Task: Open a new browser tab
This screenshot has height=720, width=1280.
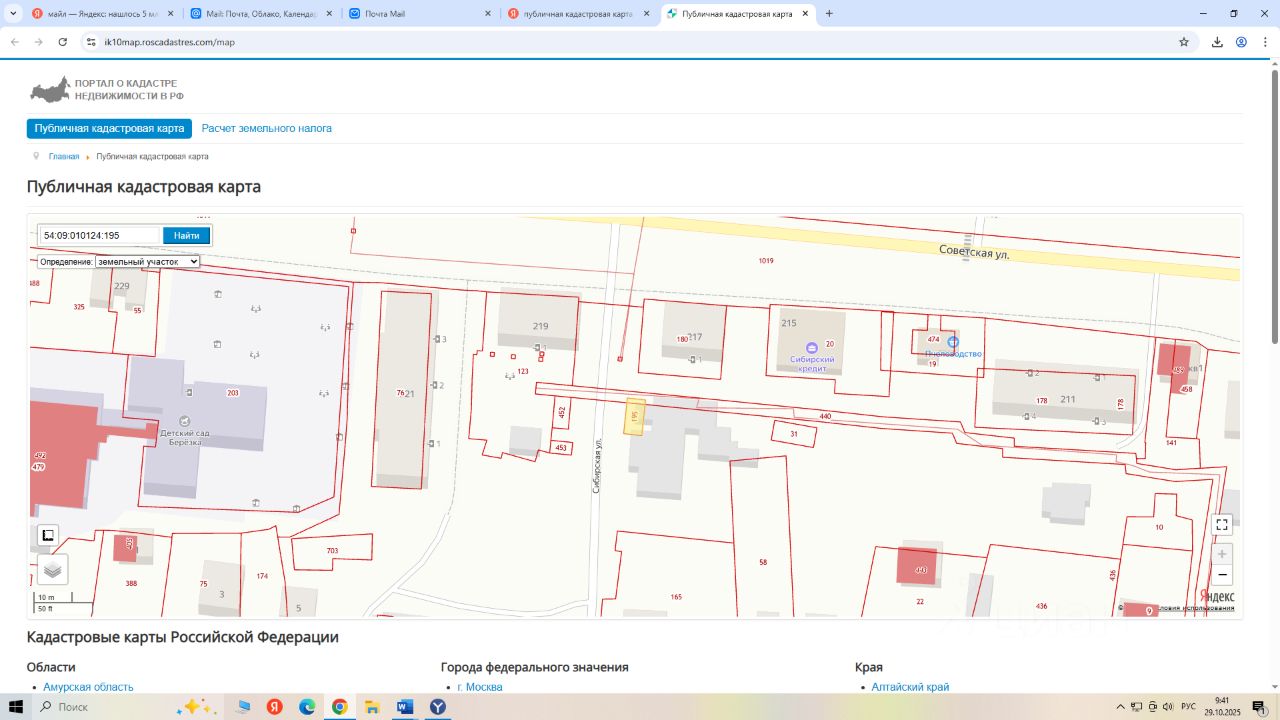Action: (829, 14)
